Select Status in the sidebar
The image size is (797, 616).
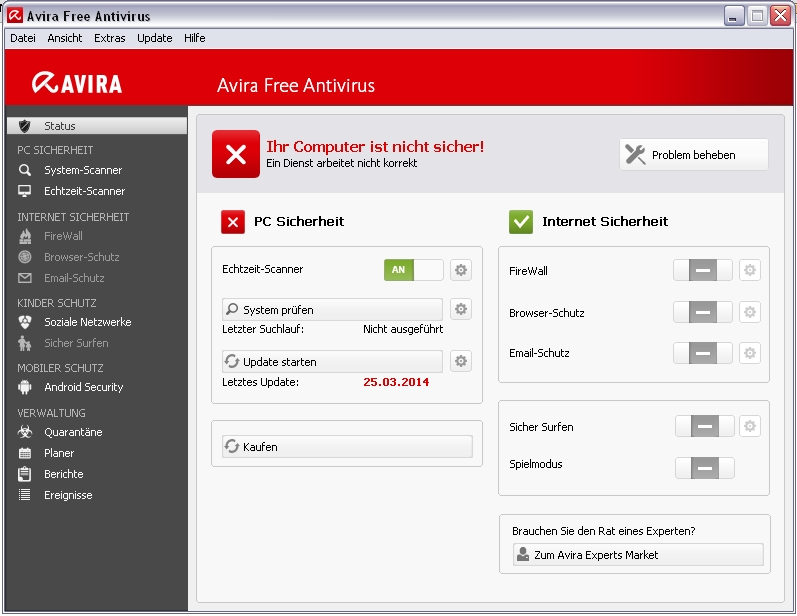(x=97, y=126)
